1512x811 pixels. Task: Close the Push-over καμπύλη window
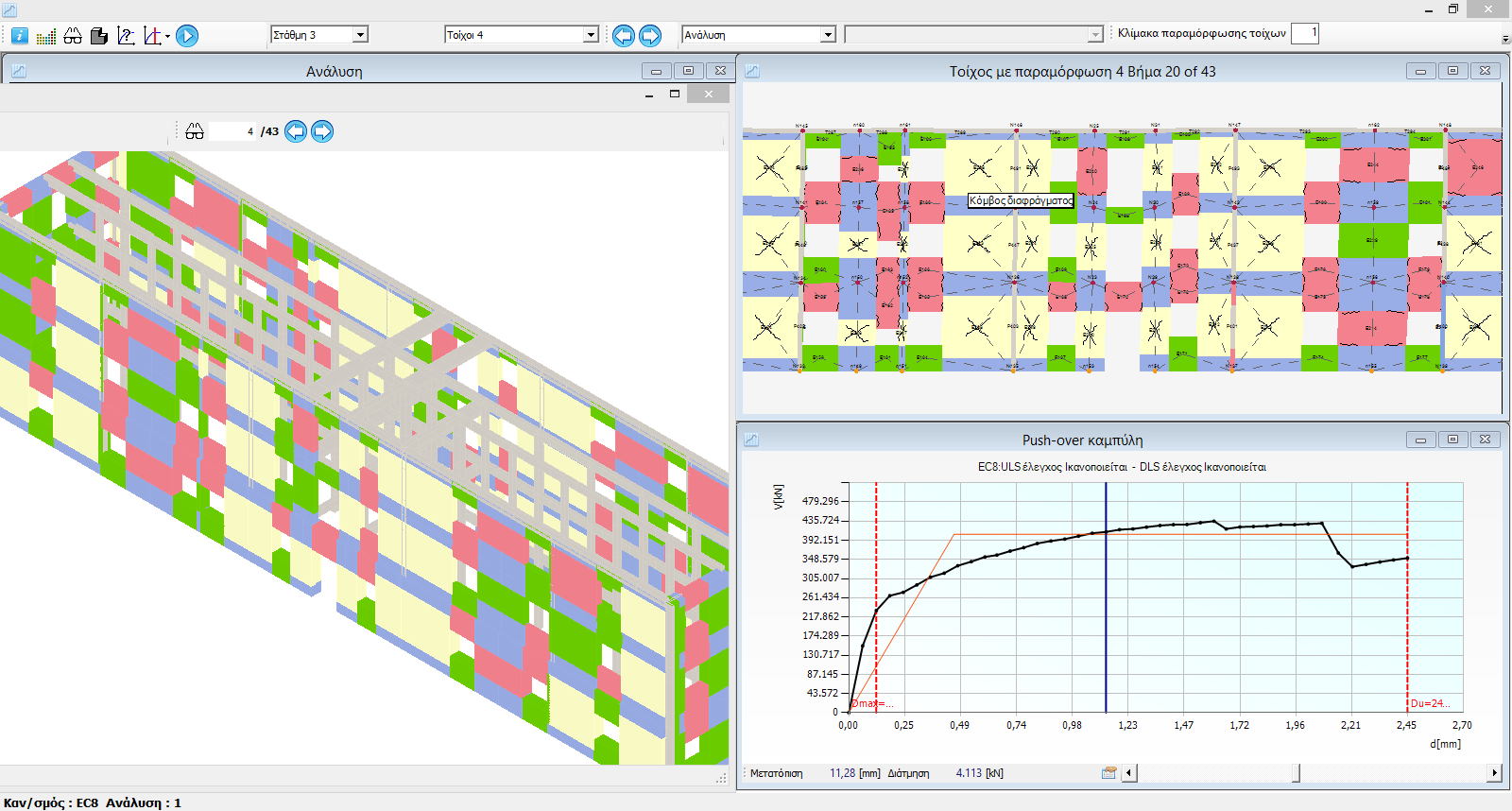1485,440
